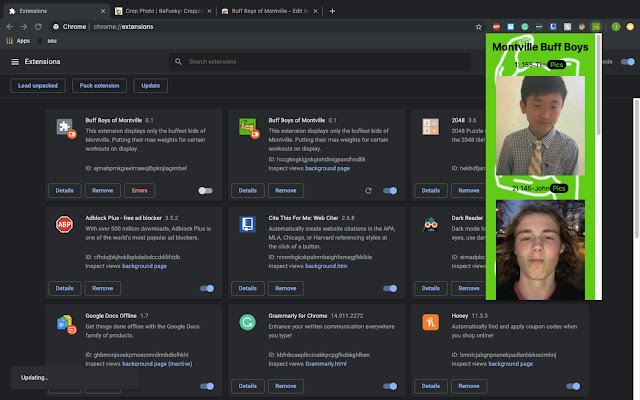Click the Google Docs Offline card icon
The image size is (640, 400).
tap(65, 324)
